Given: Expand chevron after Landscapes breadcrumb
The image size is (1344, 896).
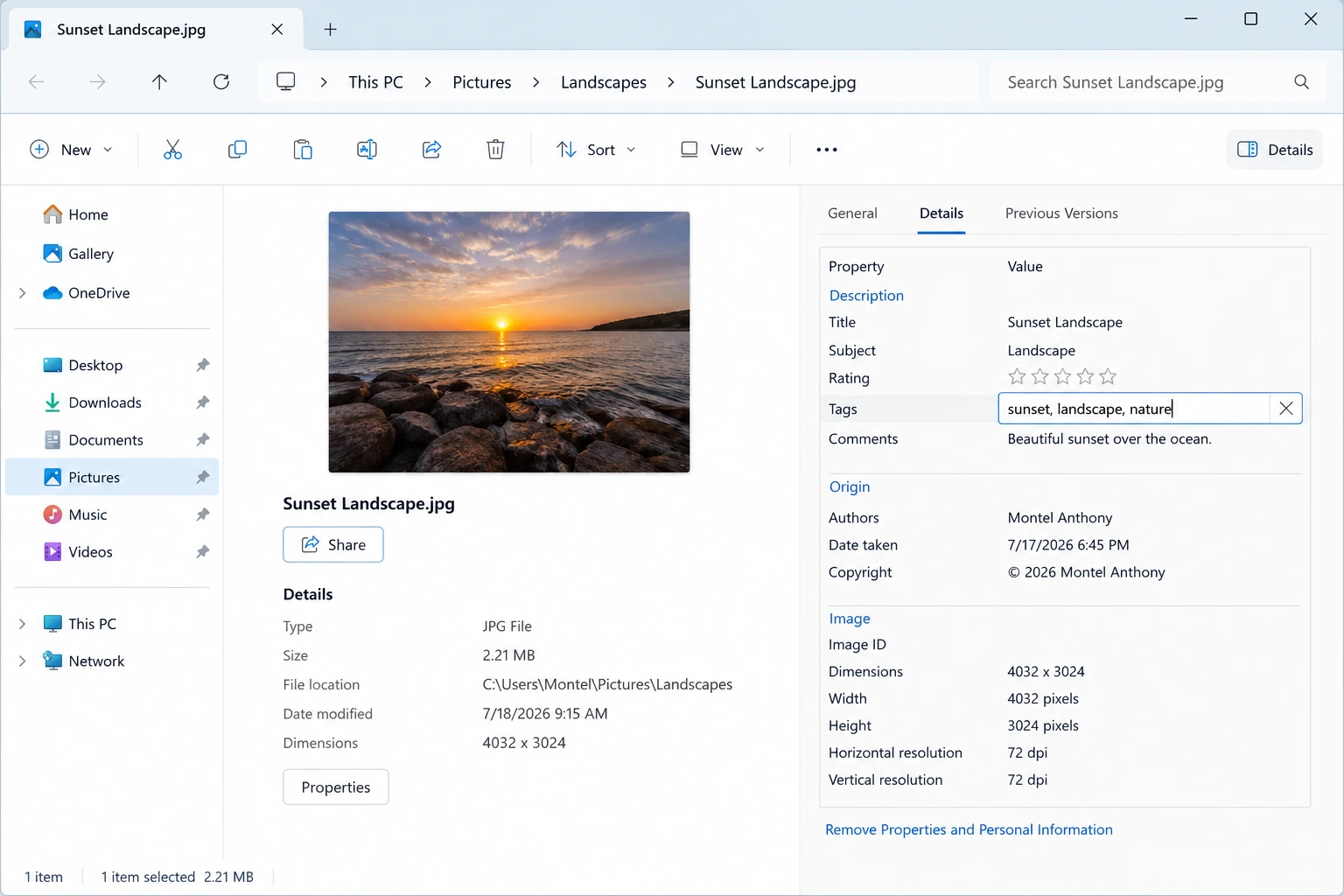Looking at the screenshot, I should coord(671,82).
